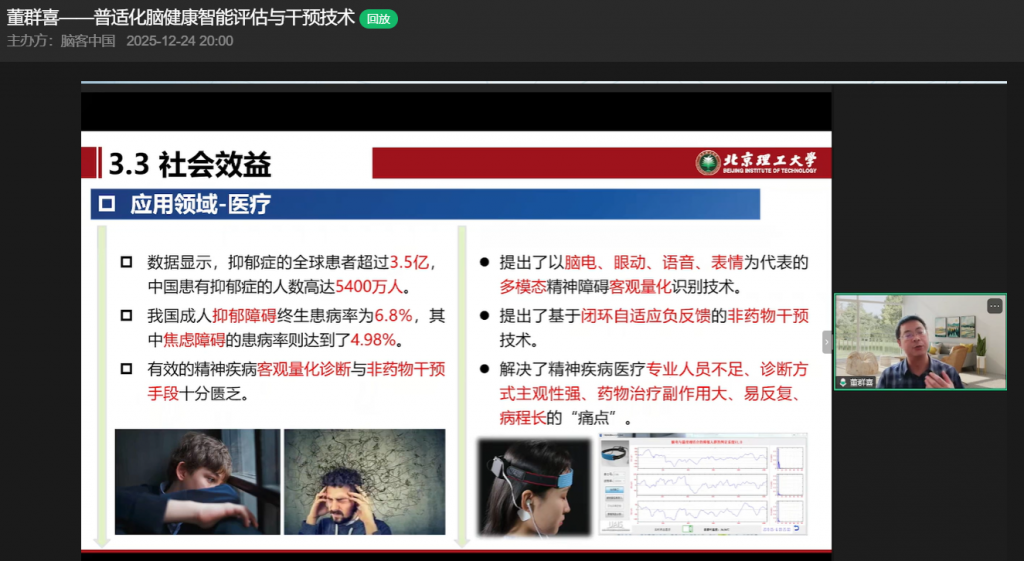Click the webinar title starting with 董群喜

180,18
